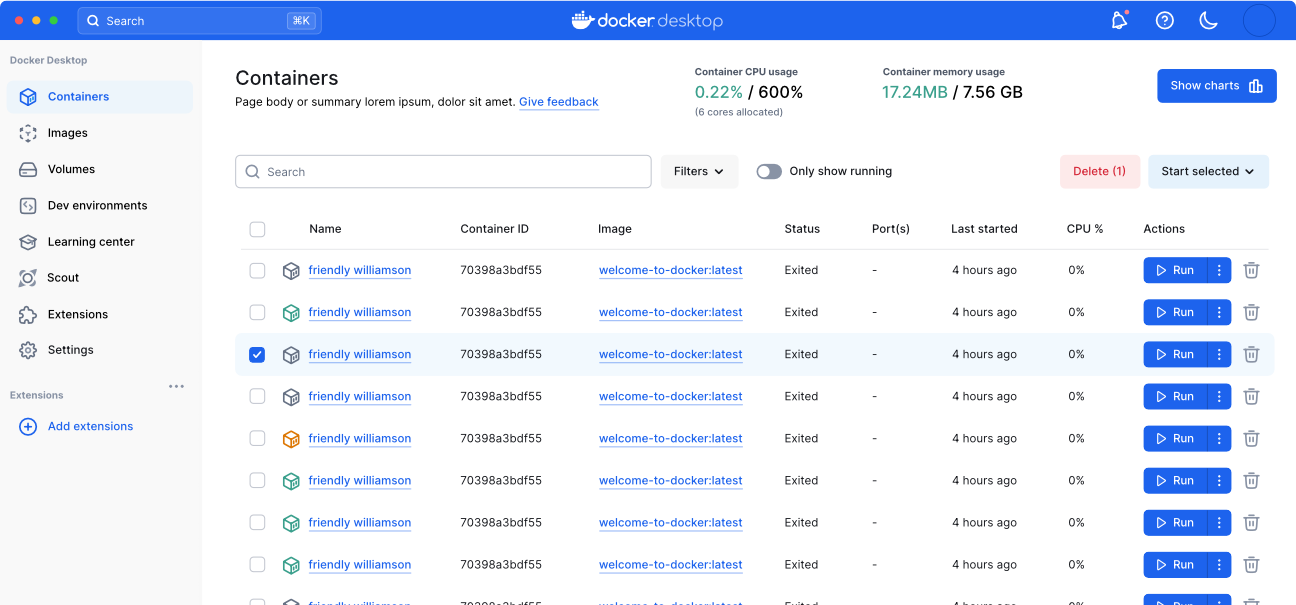Toggle dark mode moon icon
The image size is (1296, 605).
click(1208, 21)
